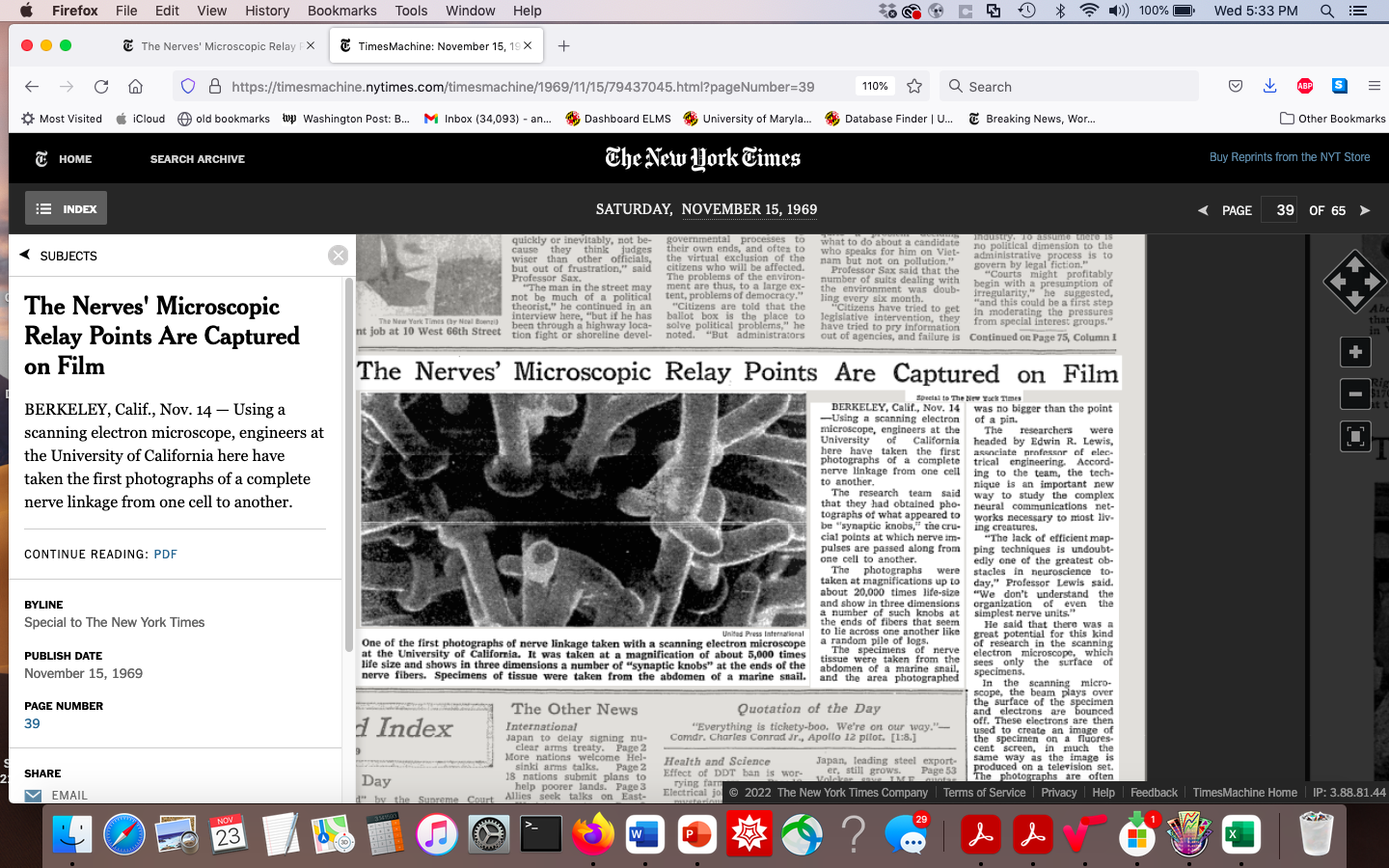1389x868 pixels.
Task: Click the pan navigation arrows control
Action: coord(1355,282)
